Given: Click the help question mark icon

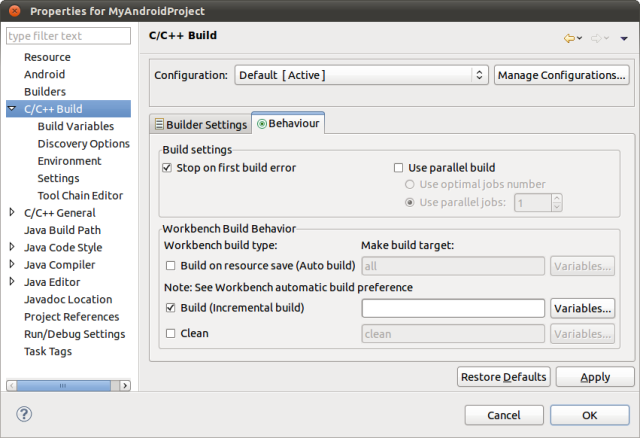Looking at the screenshot, I should point(25,414).
